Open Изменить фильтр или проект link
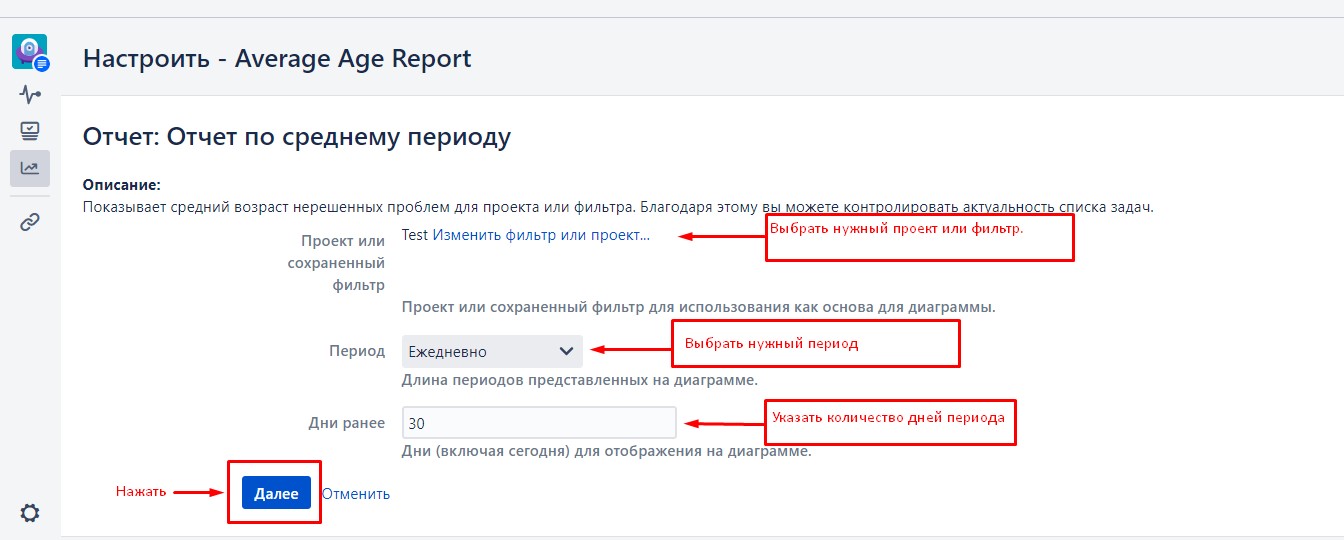This screenshot has height=540, width=1344. tap(541, 235)
